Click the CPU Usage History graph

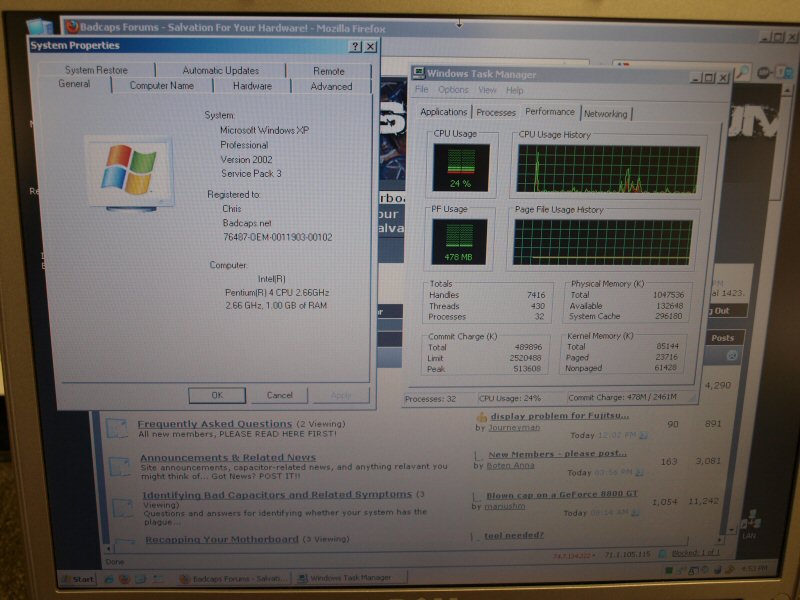608,169
